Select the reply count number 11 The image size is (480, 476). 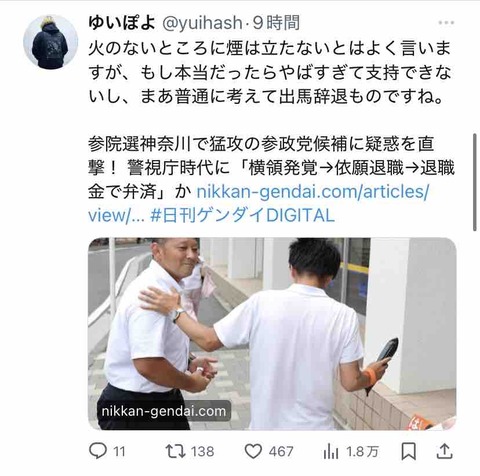119,452
